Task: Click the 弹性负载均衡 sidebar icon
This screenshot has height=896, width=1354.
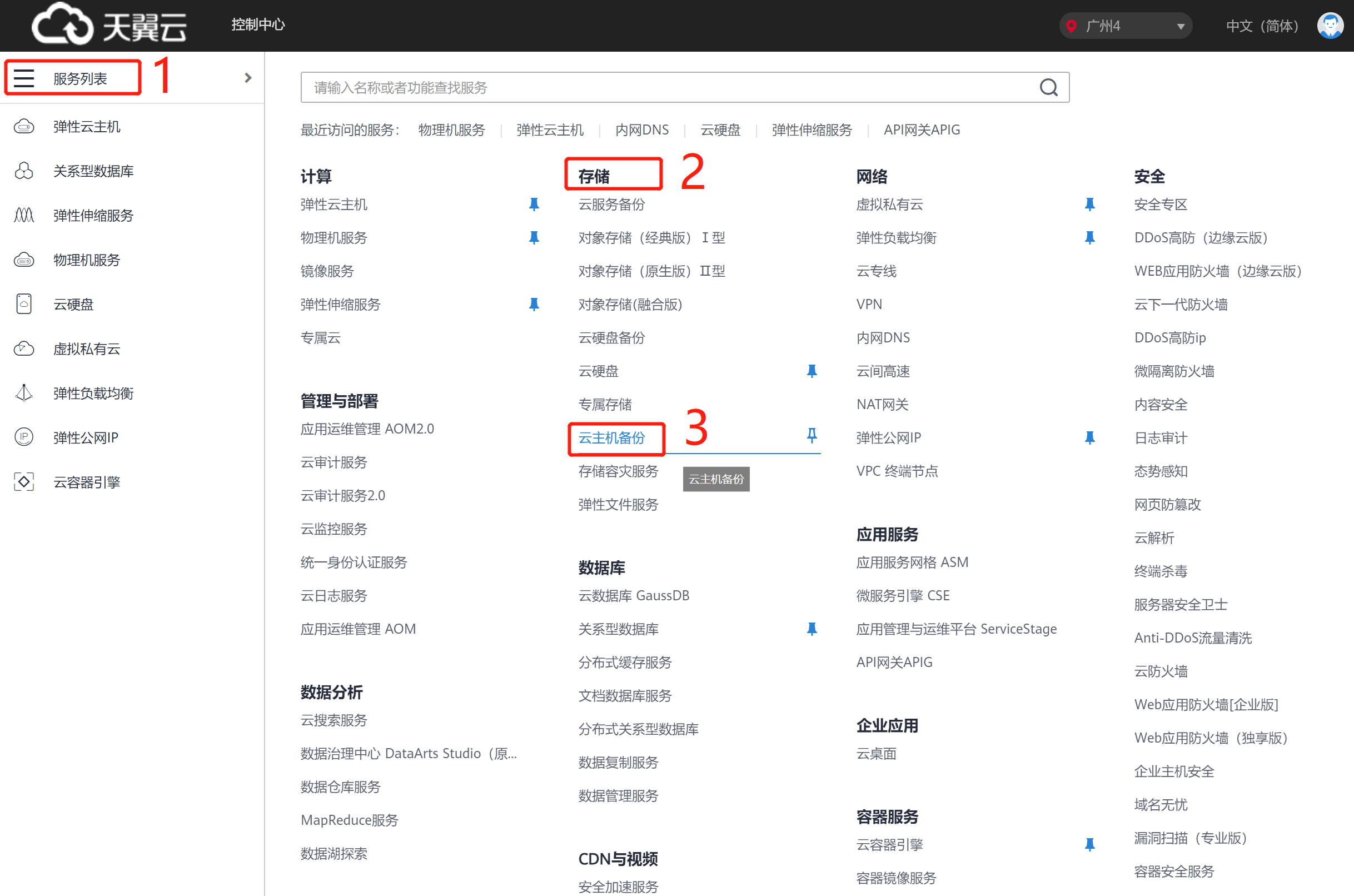Action: tap(24, 393)
